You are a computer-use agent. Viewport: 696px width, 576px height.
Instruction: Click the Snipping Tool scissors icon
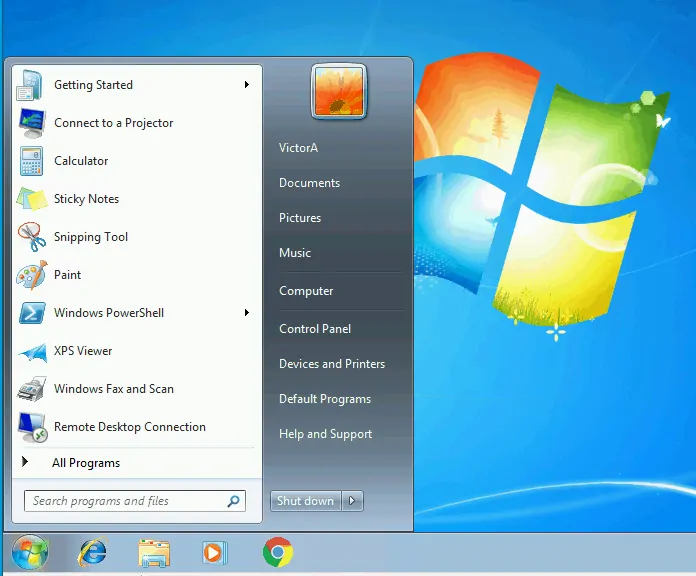pyautogui.click(x=32, y=237)
